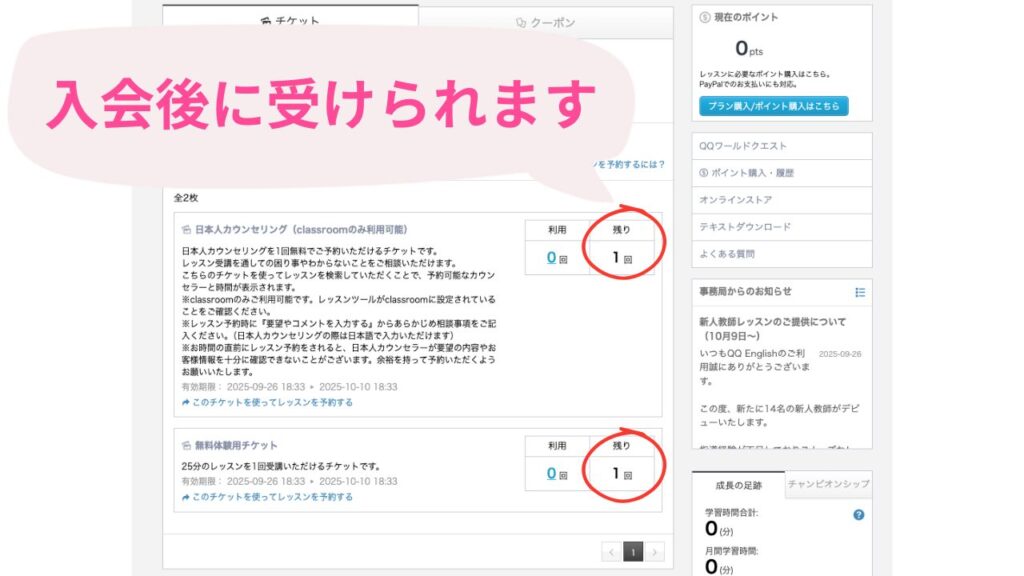Image resolution: width=1024 pixels, height=576 pixels.
Task: Open the よくある質問 sidebar link
Action: [727, 254]
